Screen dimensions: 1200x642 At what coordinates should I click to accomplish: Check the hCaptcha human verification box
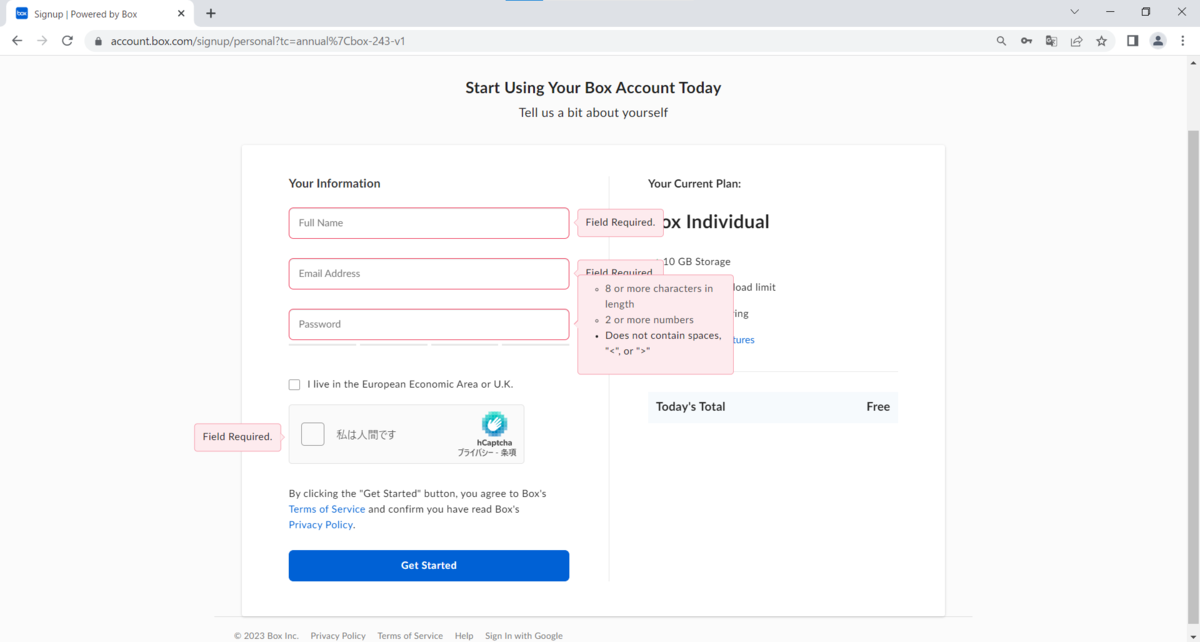pyautogui.click(x=313, y=434)
